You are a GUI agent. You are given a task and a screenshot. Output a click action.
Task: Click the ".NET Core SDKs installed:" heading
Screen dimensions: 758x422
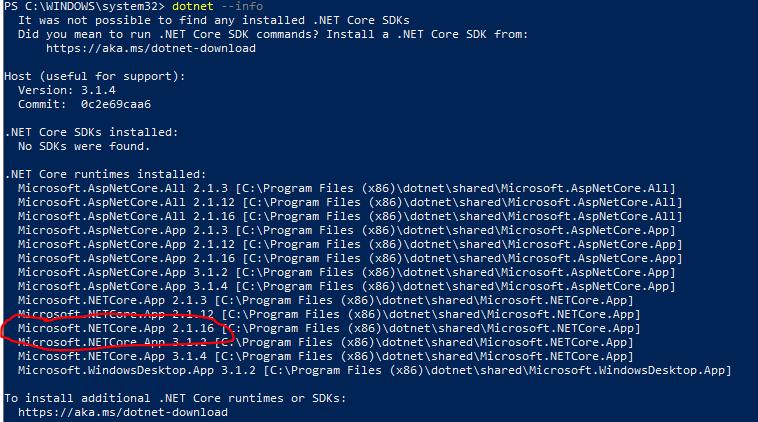[91, 132]
